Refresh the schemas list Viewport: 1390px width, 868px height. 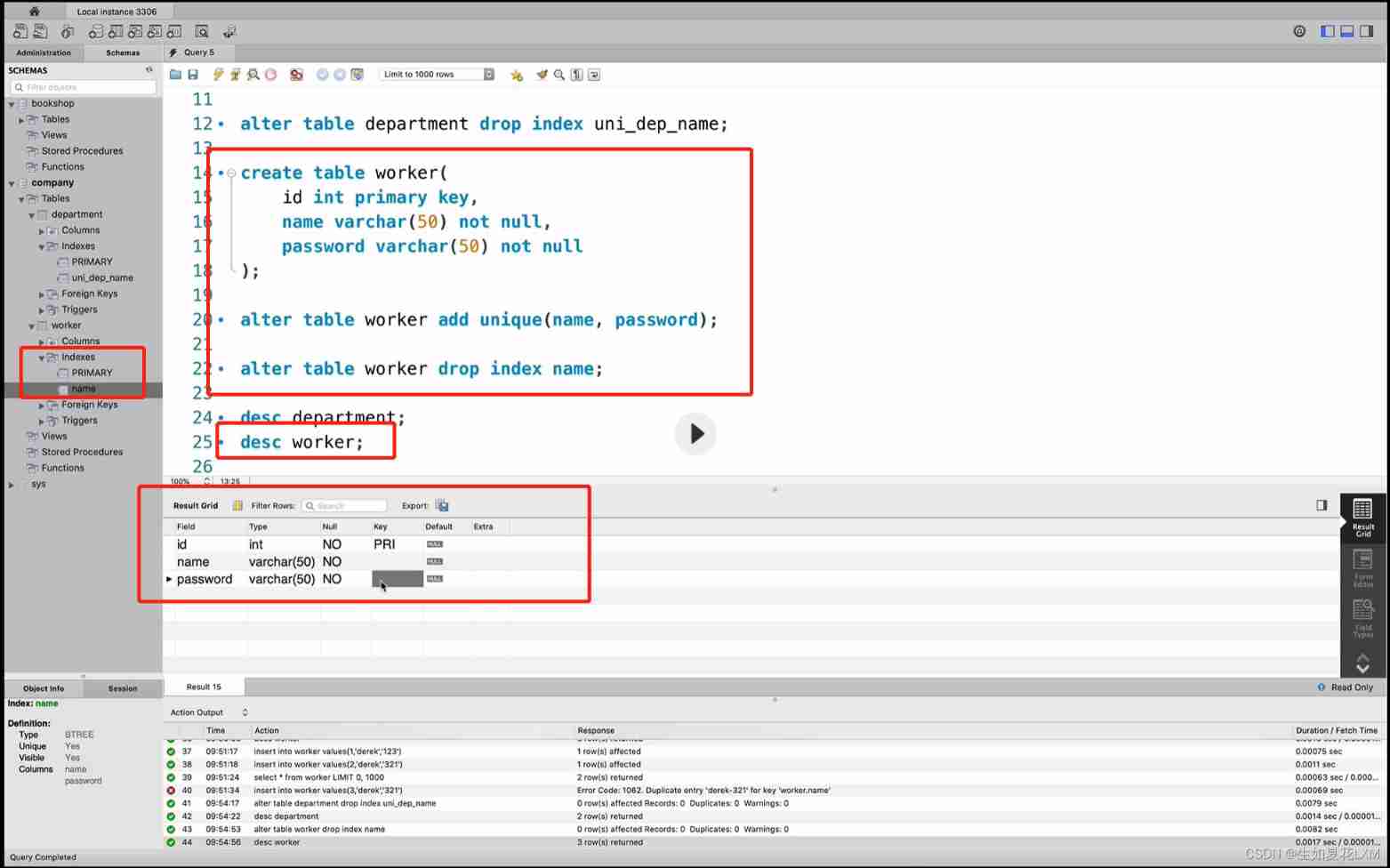click(x=149, y=69)
